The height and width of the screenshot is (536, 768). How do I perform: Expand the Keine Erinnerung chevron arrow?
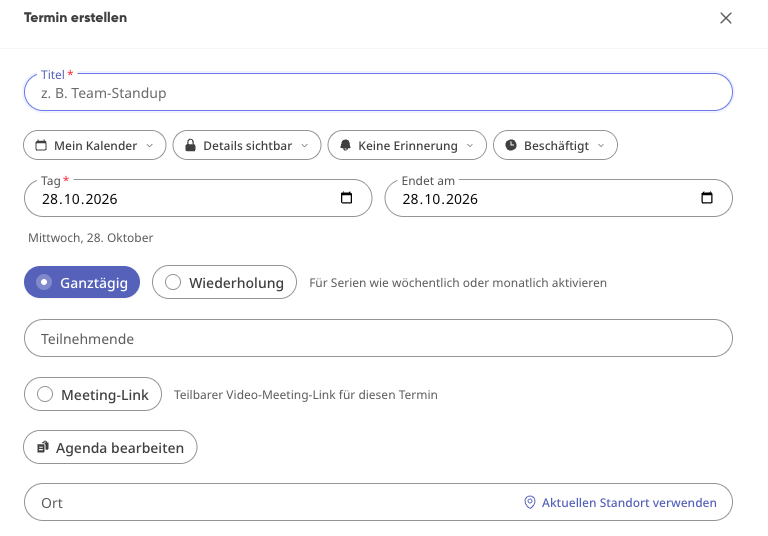click(x=470, y=146)
